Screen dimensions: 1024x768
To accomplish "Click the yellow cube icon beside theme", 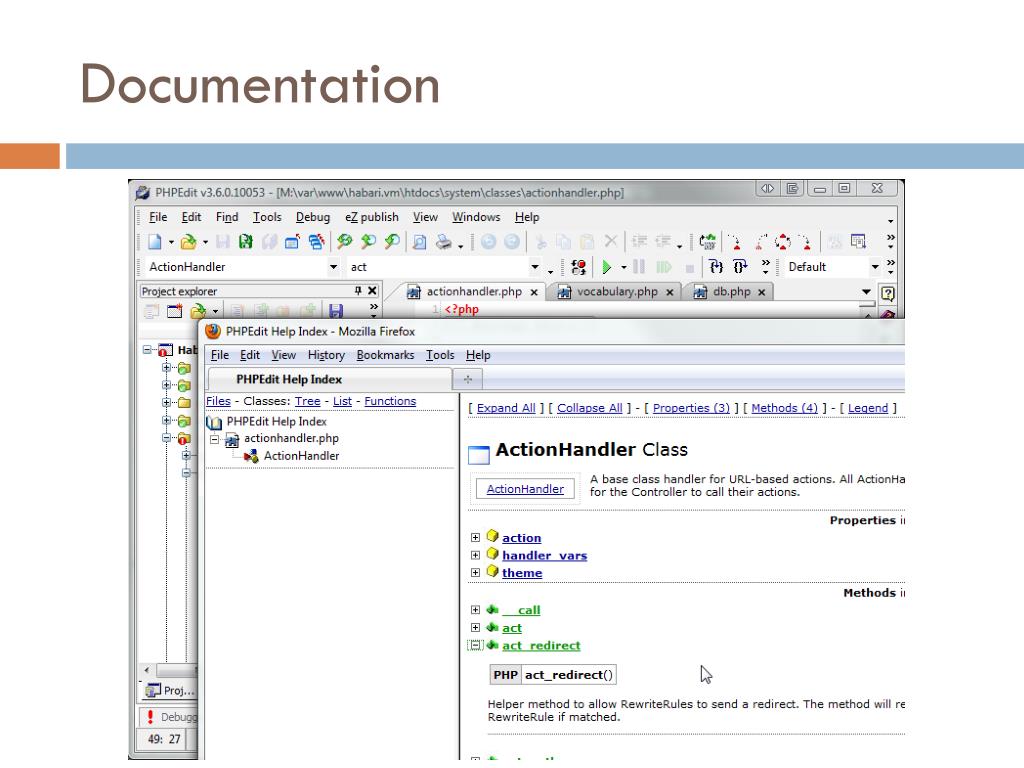I will click(x=492, y=572).
